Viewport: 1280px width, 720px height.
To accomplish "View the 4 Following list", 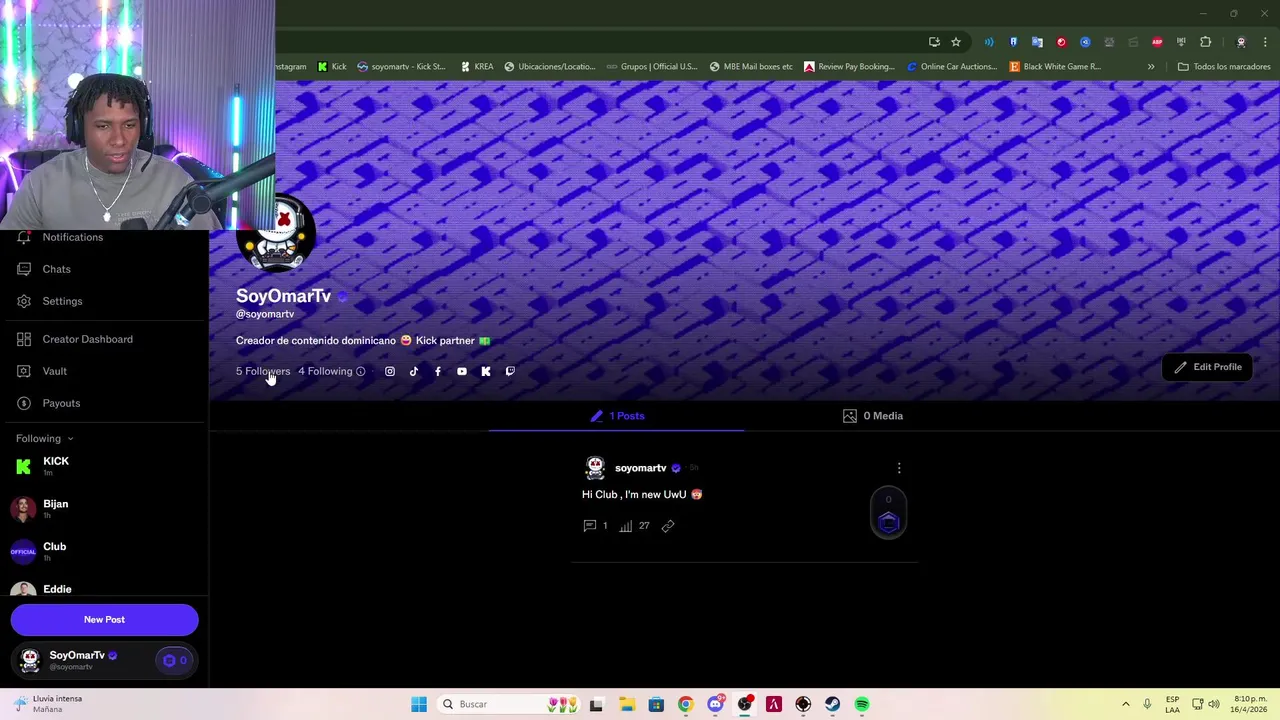I will point(325,371).
